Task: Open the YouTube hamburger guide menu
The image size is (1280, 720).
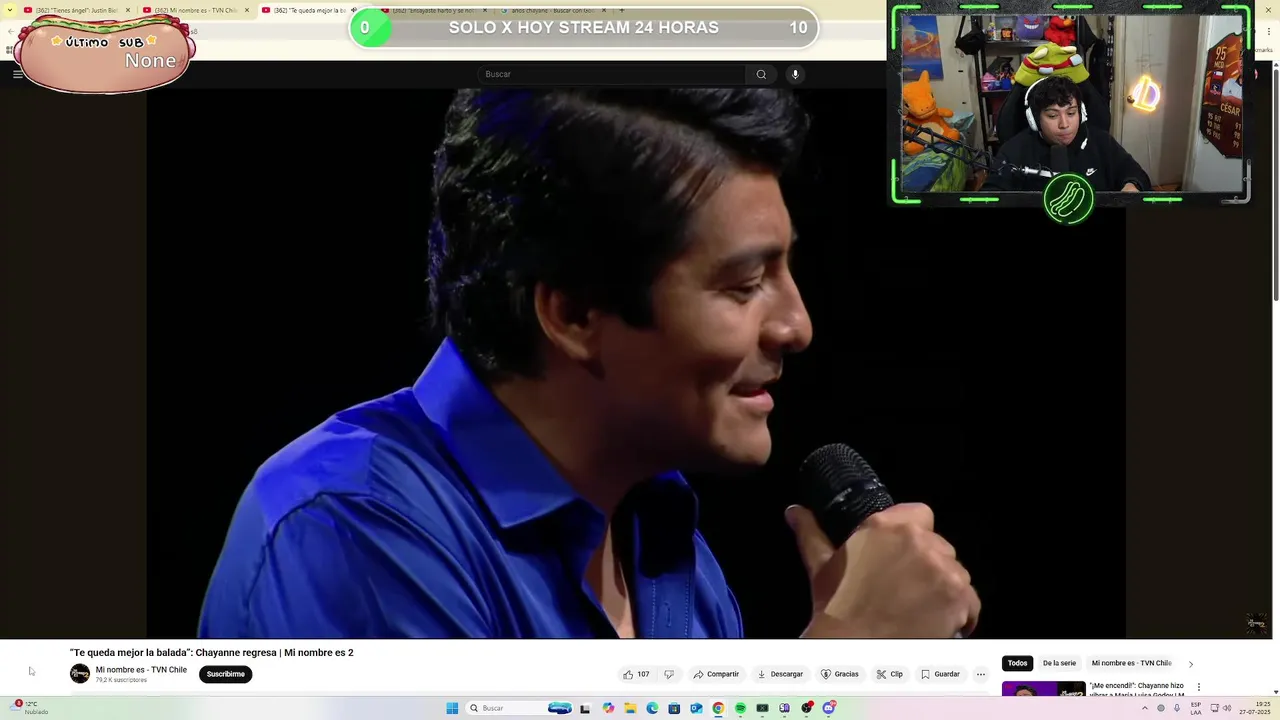Action: pyautogui.click(x=17, y=74)
